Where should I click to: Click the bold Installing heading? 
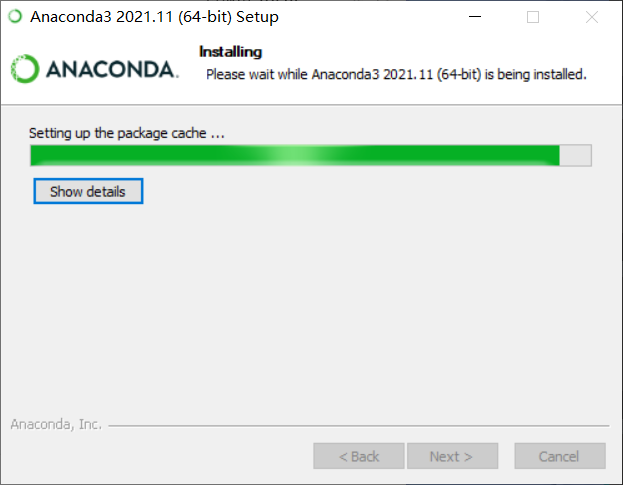(x=230, y=52)
